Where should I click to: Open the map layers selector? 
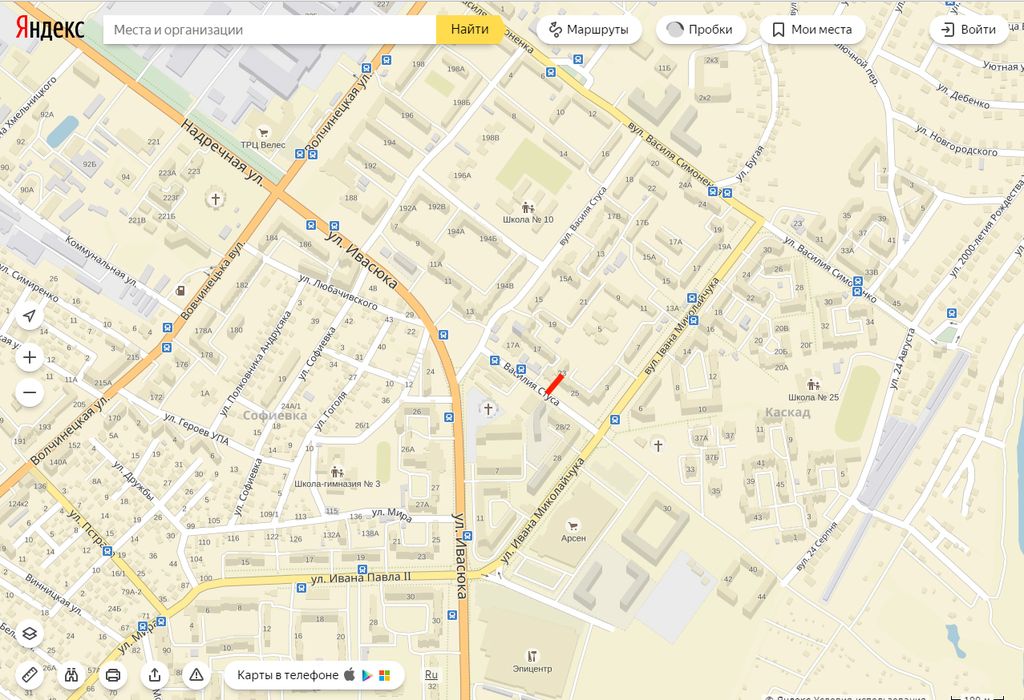click(29, 633)
